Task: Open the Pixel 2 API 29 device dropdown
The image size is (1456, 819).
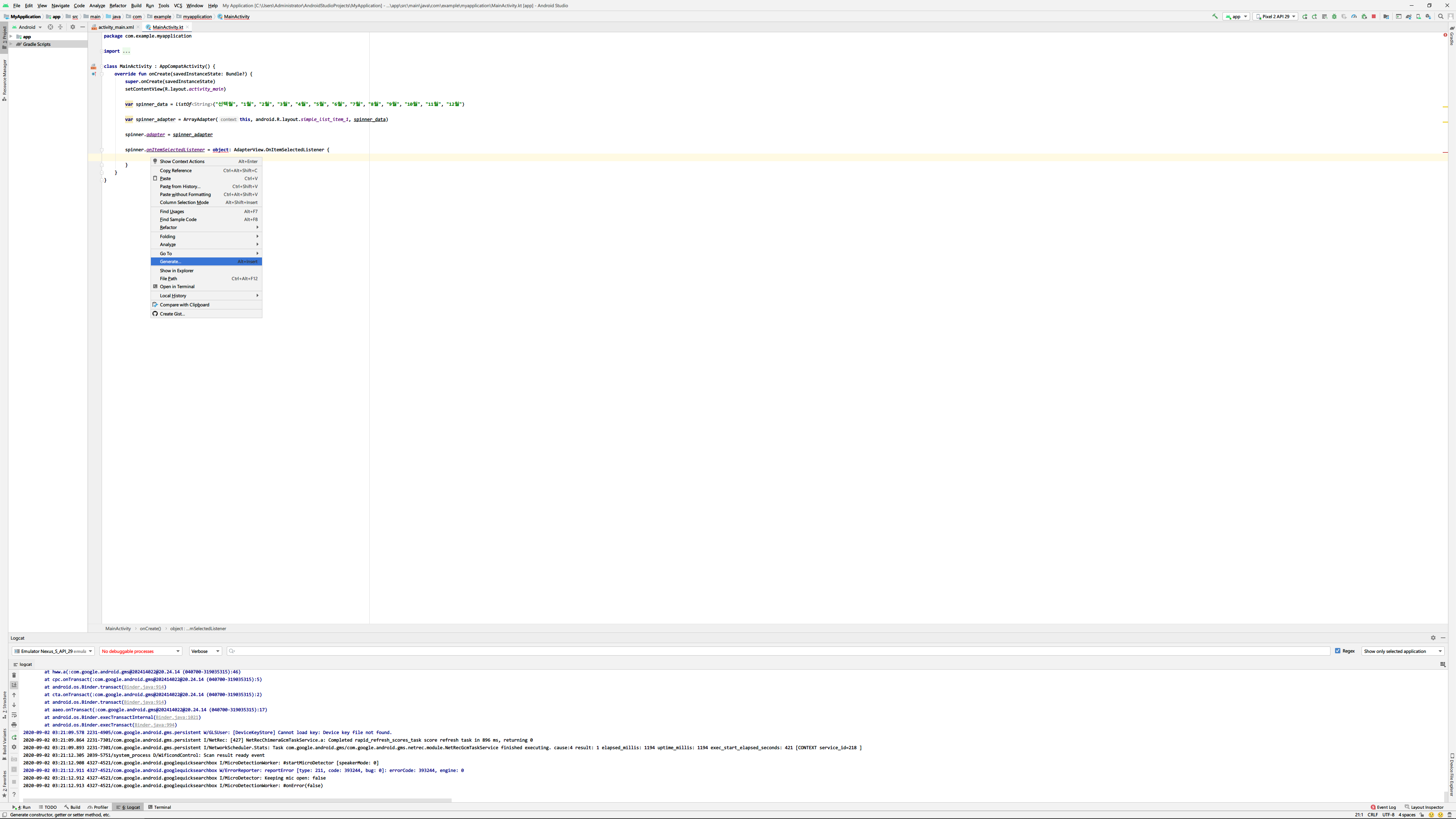Action: click(1275, 16)
